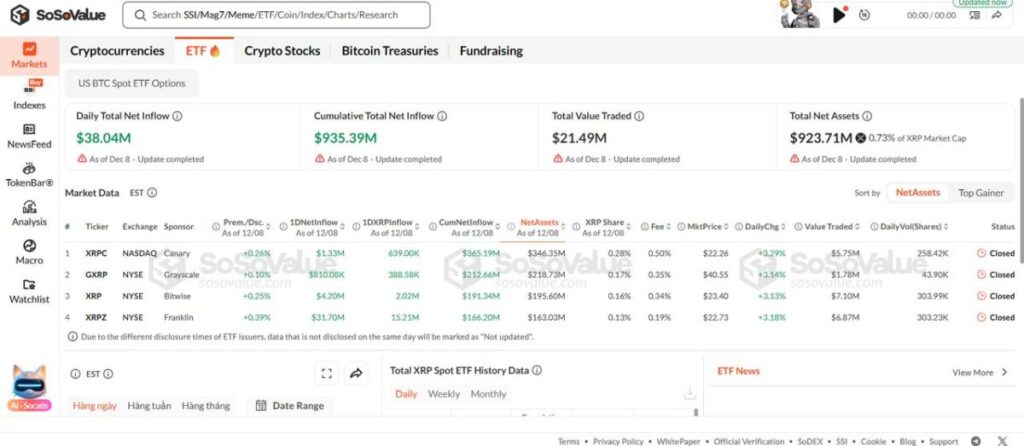This screenshot has height=446, width=1024.
Task: Open the SoSoValue logo home link
Action: pos(58,15)
